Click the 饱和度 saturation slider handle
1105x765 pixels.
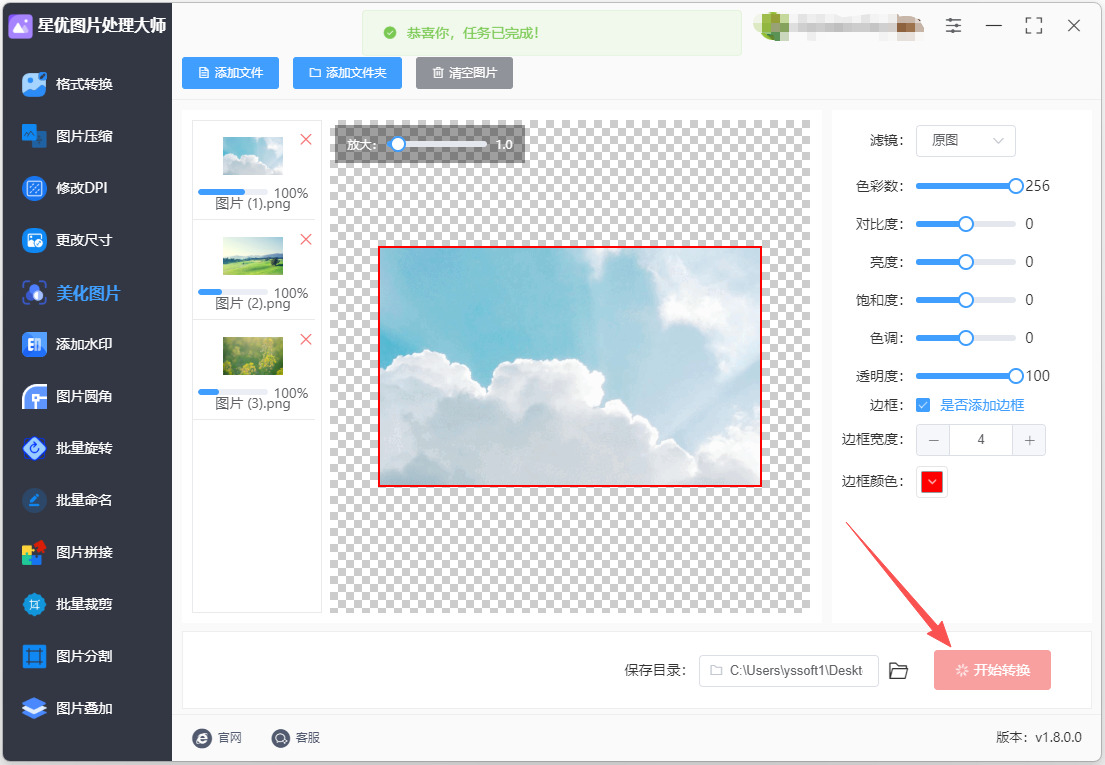966,300
